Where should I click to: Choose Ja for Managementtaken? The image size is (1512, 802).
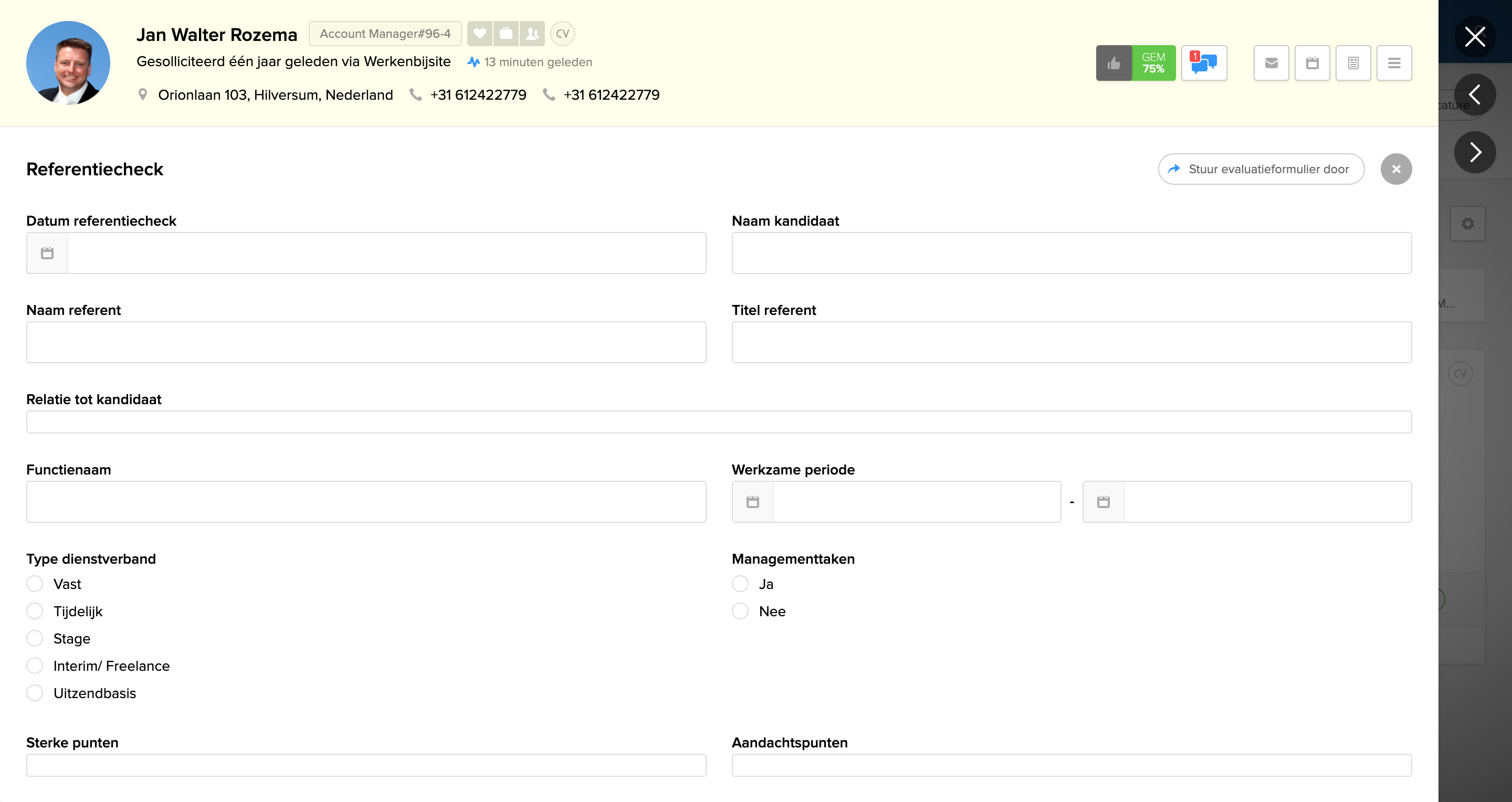(x=740, y=584)
